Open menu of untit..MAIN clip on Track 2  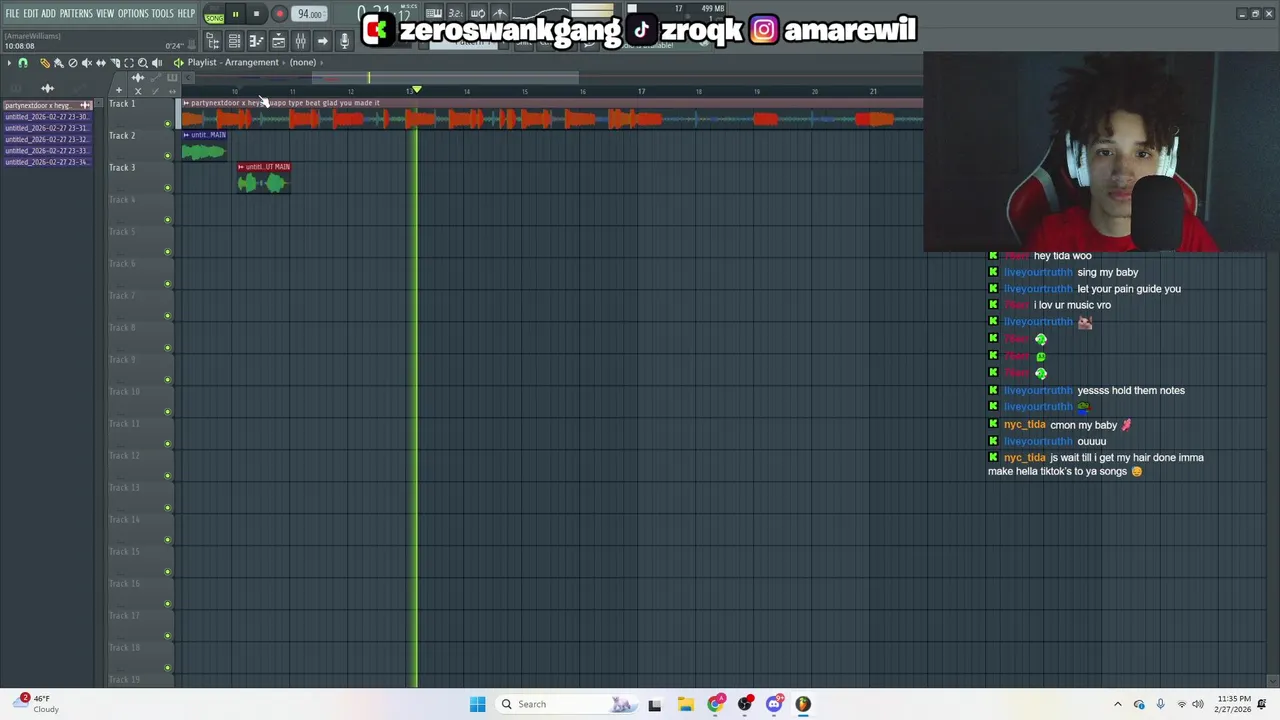pyautogui.click(x=186, y=135)
